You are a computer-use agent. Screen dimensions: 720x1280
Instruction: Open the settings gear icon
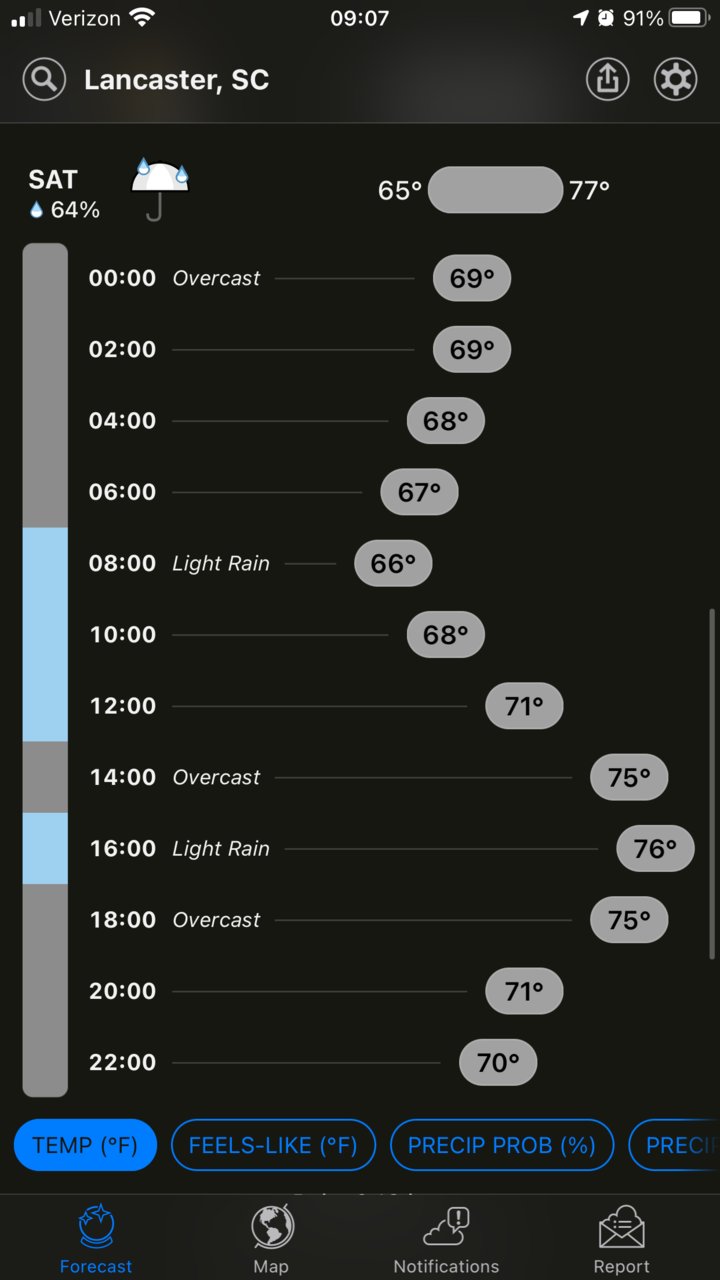[676, 80]
